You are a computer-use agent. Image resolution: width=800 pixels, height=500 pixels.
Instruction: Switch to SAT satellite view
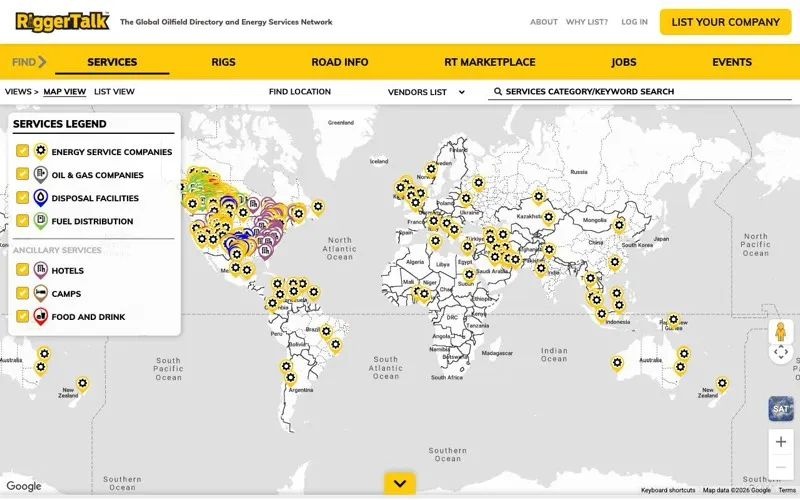click(x=781, y=409)
